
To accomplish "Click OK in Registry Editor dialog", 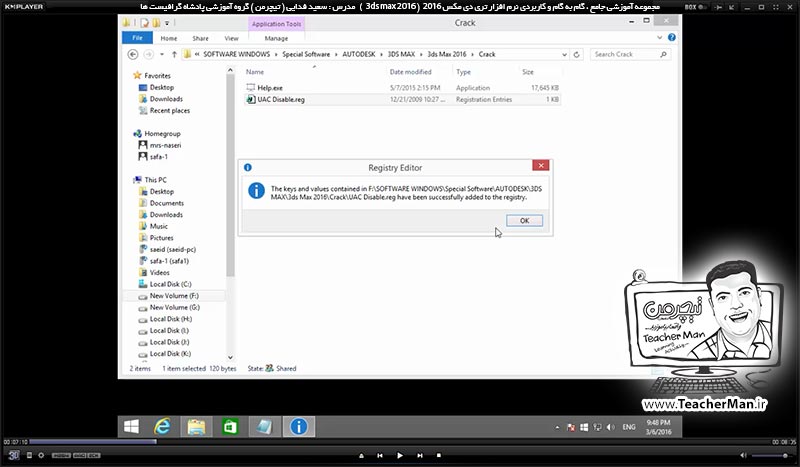I will click(524, 220).
